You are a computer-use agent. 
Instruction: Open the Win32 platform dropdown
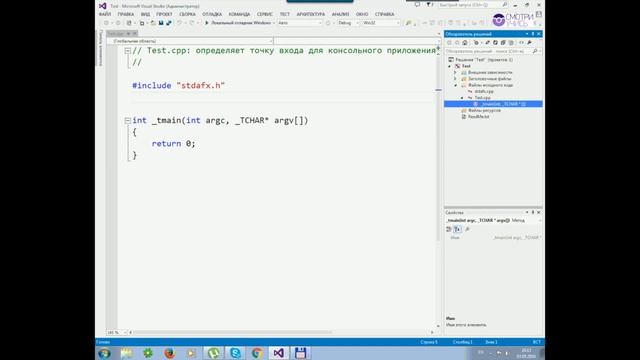point(381,23)
